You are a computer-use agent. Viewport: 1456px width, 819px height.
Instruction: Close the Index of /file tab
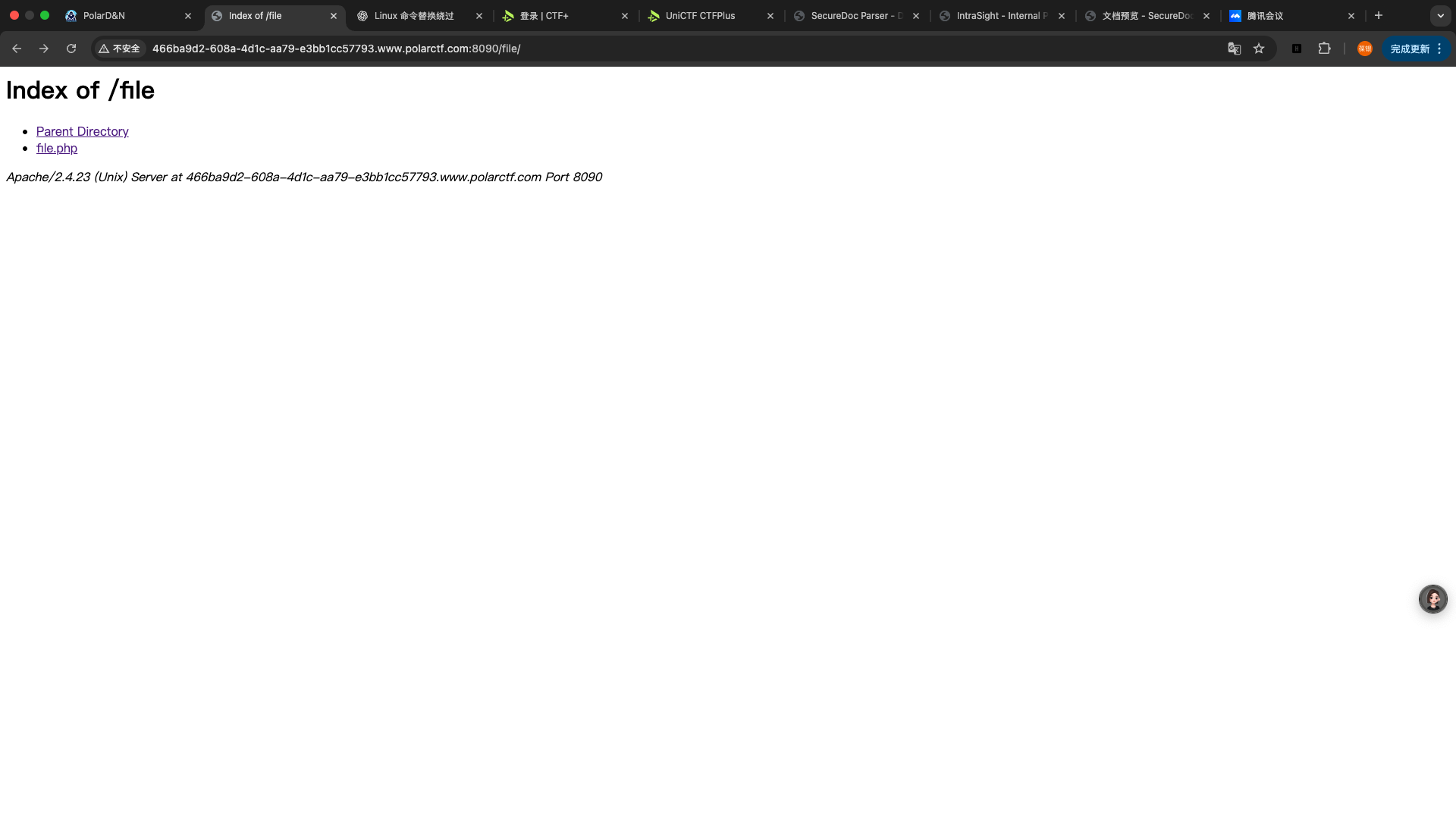pos(334,16)
